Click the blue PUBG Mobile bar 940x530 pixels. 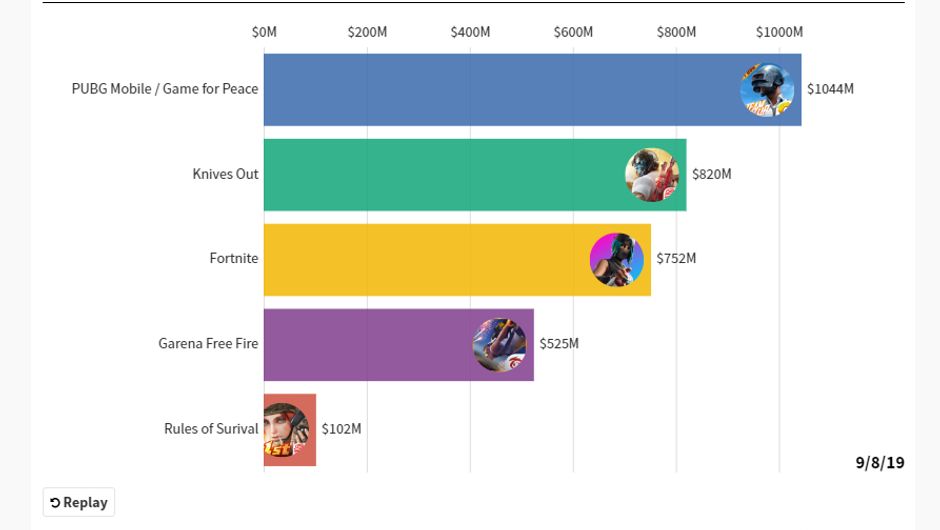point(500,90)
